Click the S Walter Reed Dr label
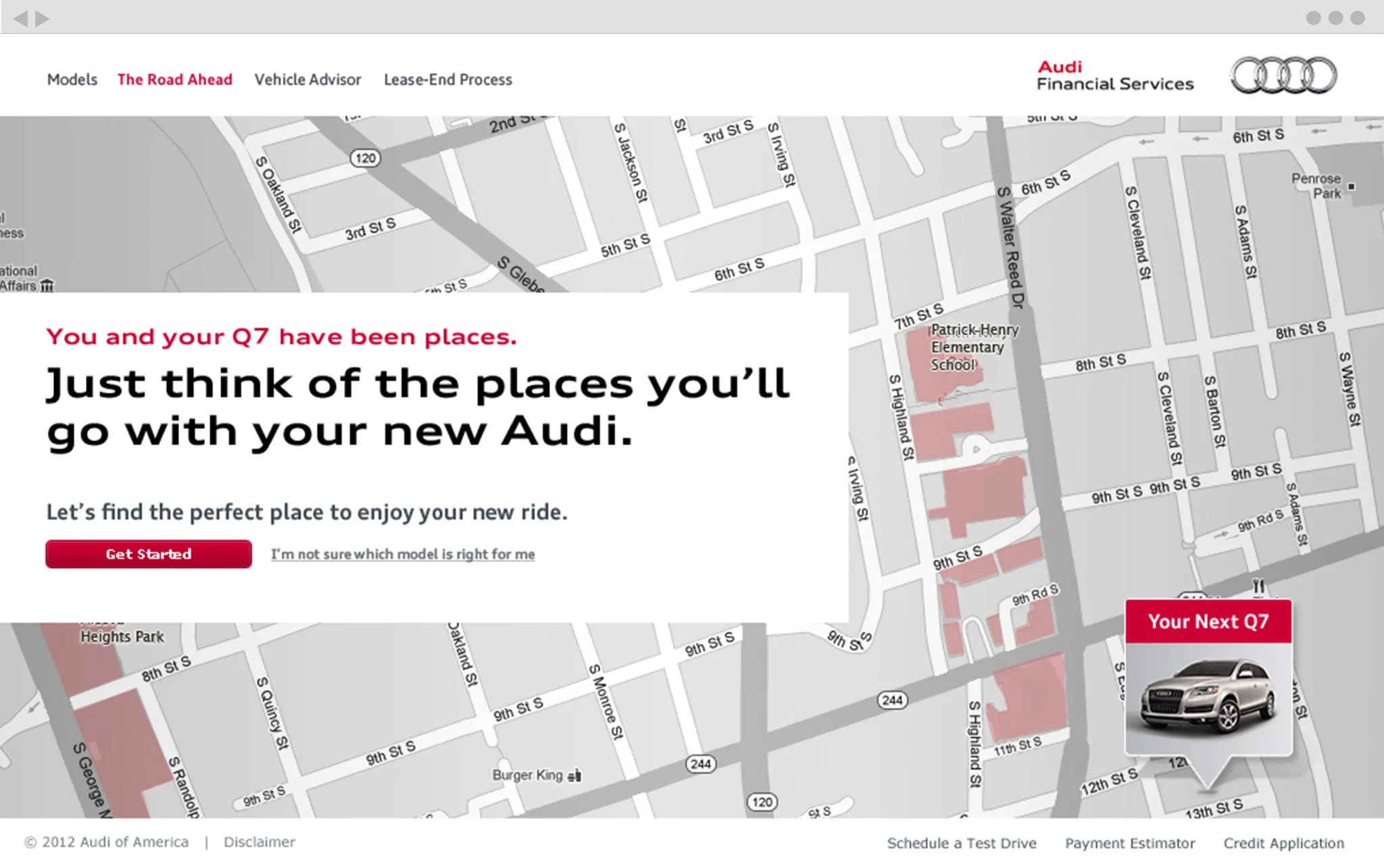Screen dimensions: 1384x868 pyautogui.click(x=1012, y=247)
